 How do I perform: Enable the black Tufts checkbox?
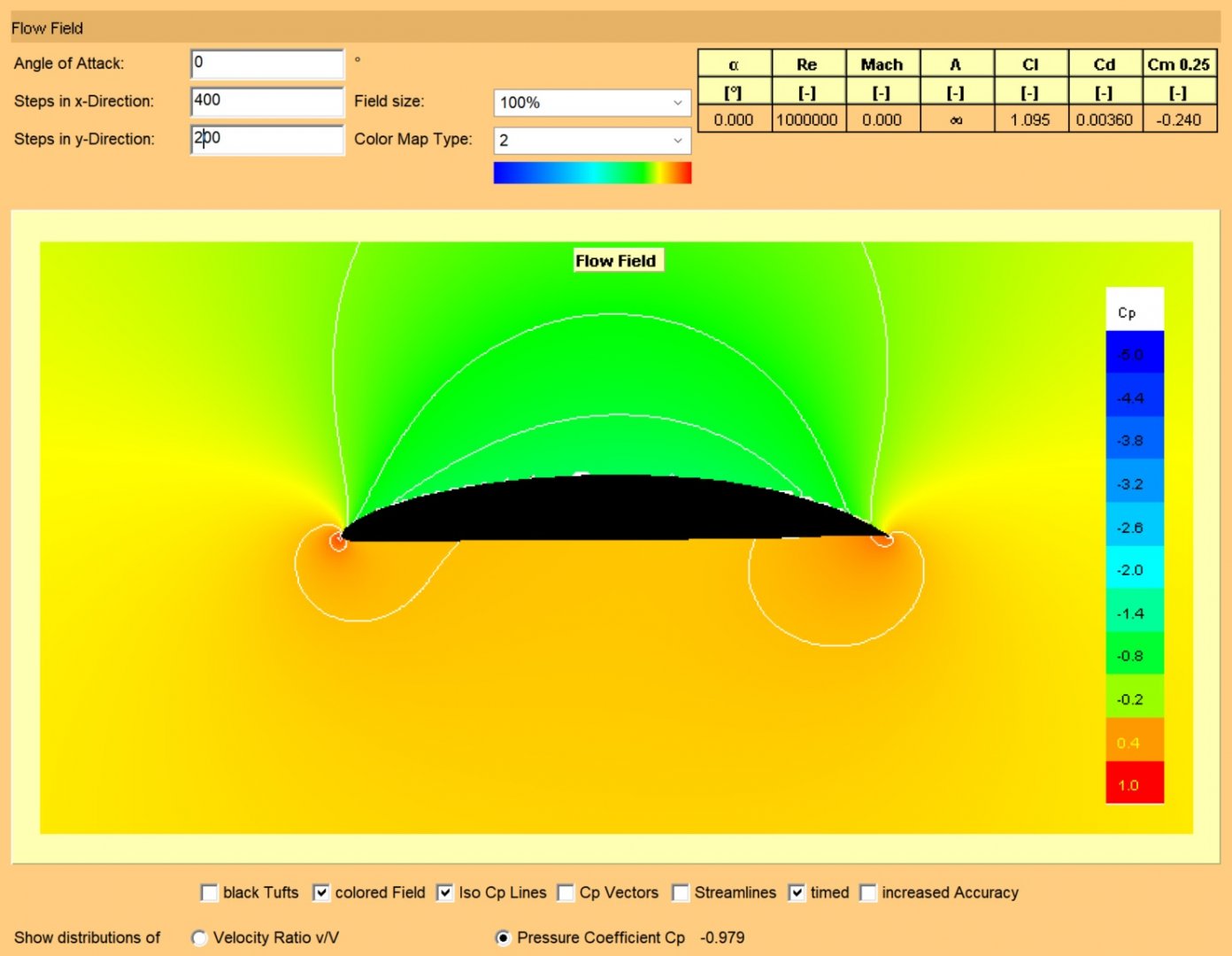(210, 893)
